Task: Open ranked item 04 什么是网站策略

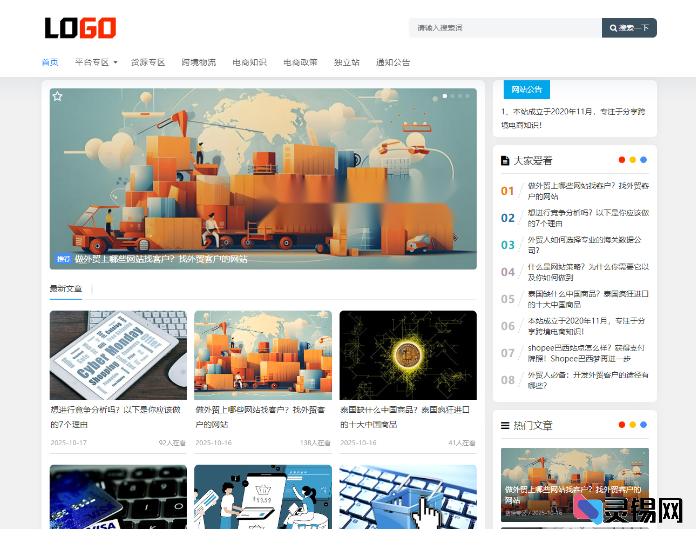Action: (x=588, y=272)
